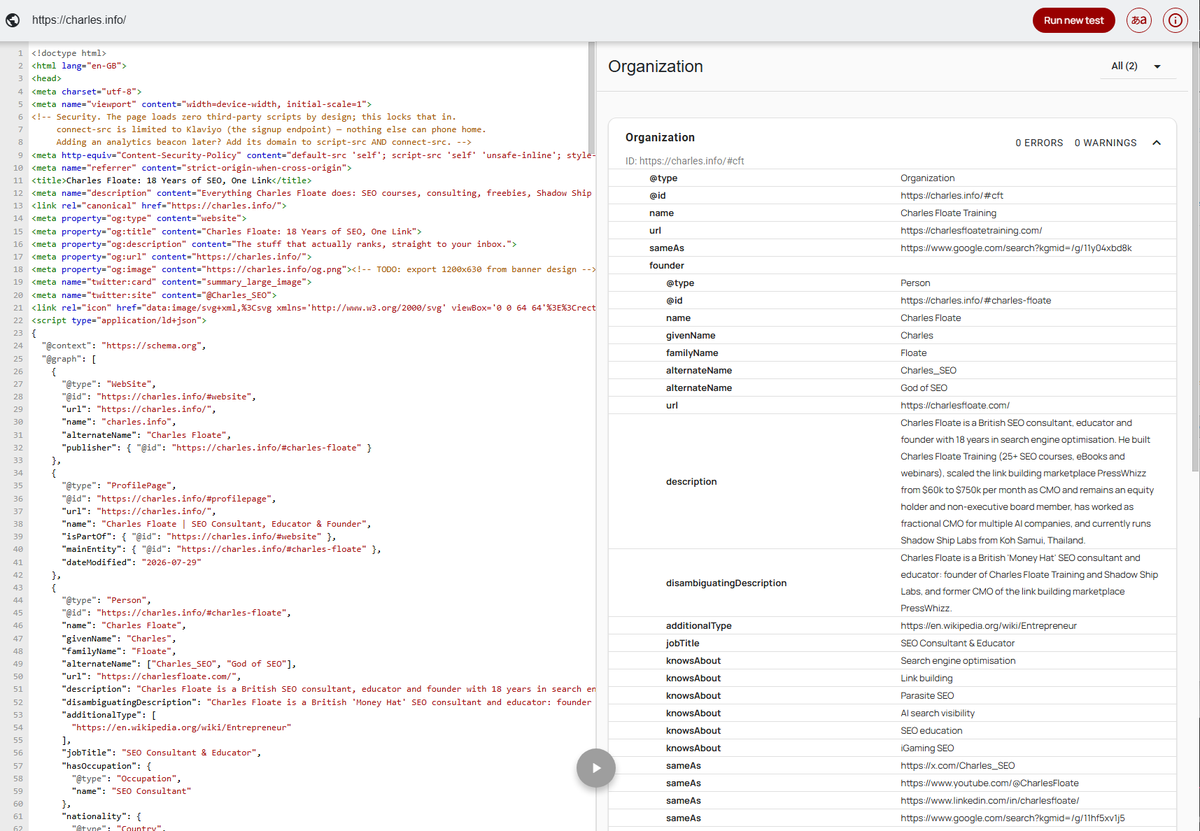Image resolution: width=1200 pixels, height=831 pixels.
Task: Click the https://charles.info/#charles-floate @id value
Action: pyautogui.click(x=975, y=300)
